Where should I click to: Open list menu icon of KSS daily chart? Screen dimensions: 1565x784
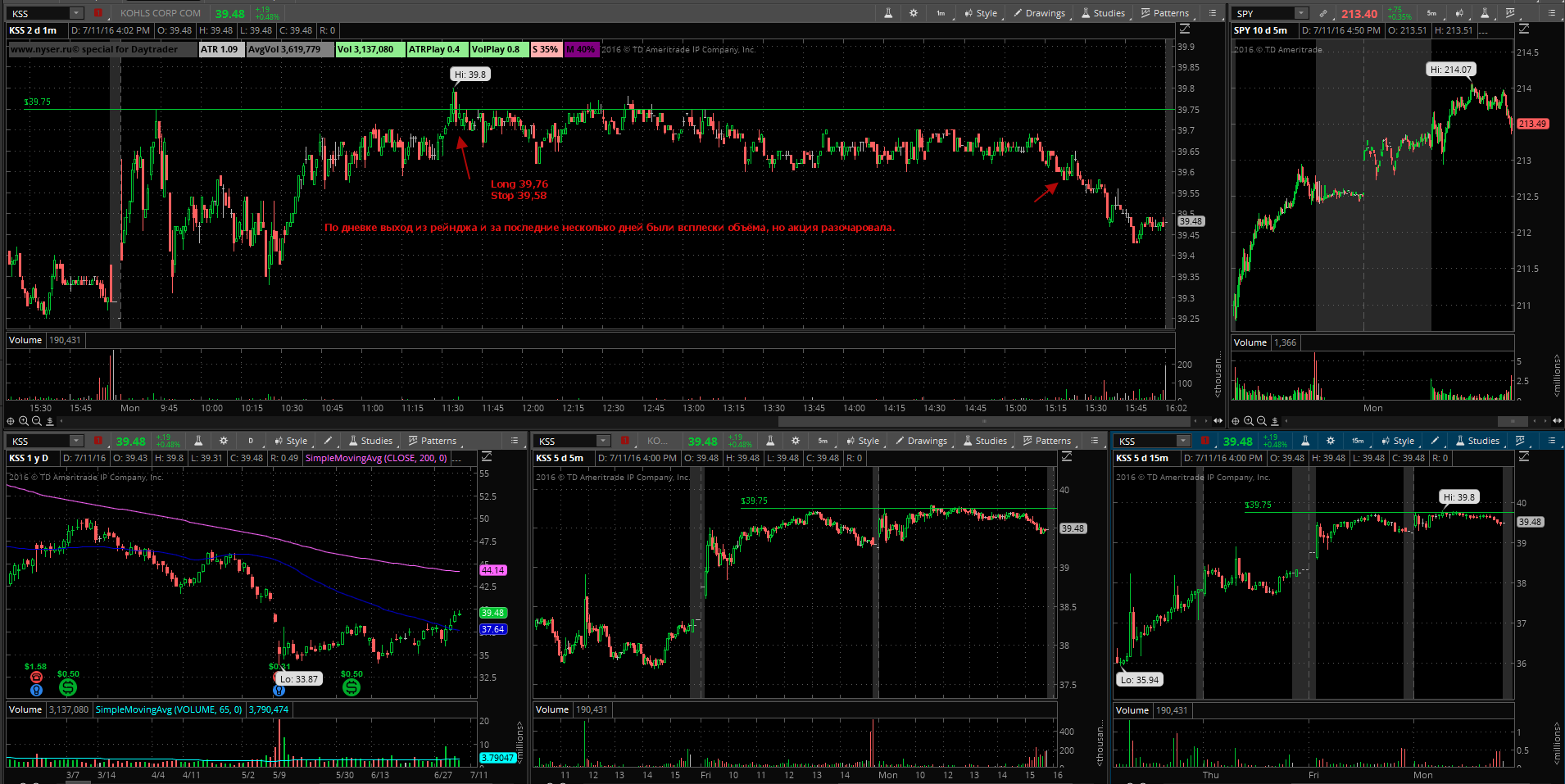(x=515, y=441)
